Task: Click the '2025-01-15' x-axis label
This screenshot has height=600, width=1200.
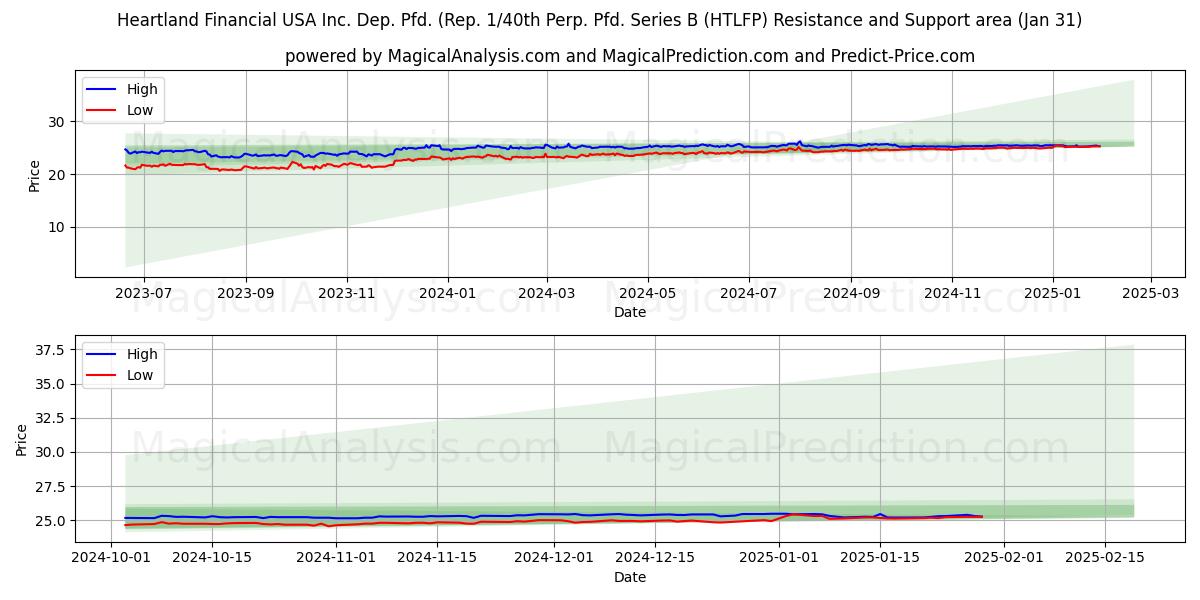Action: [880, 560]
